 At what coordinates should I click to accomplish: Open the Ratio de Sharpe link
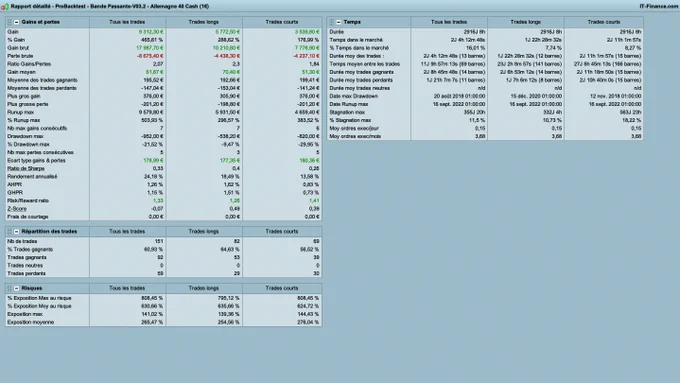26,169
